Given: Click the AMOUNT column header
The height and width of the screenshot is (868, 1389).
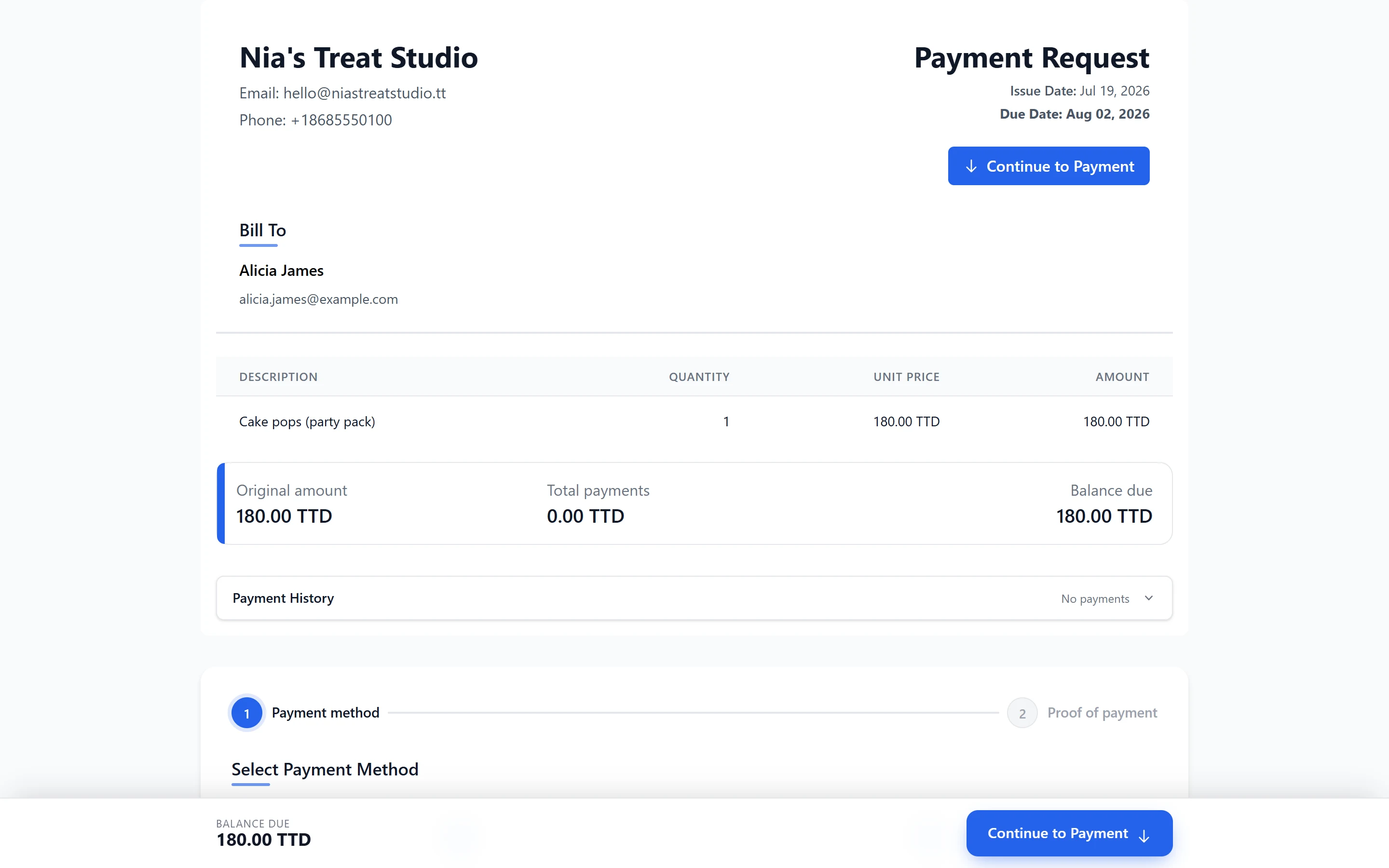Looking at the screenshot, I should coord(1122,377).
